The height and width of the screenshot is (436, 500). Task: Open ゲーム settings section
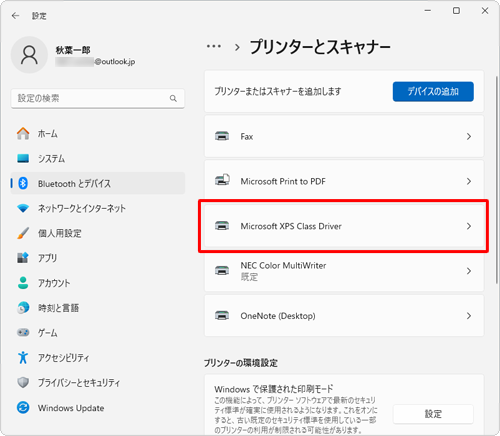(x=98, y=332)
